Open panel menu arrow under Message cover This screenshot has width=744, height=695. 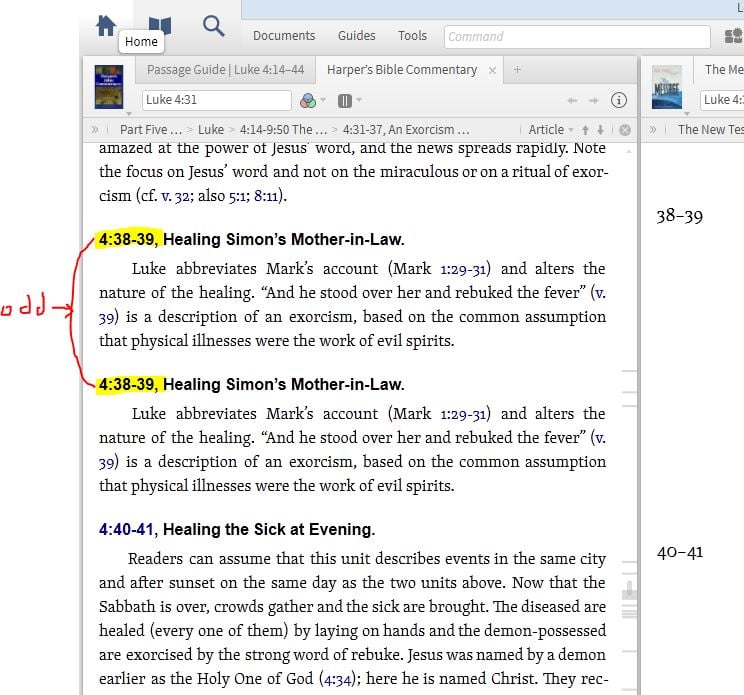tap(687, 114)
